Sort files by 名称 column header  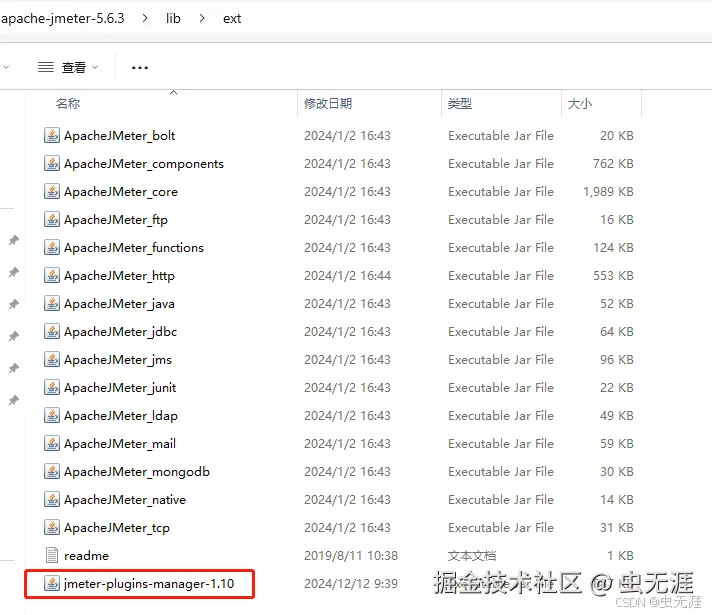[68, 104]
